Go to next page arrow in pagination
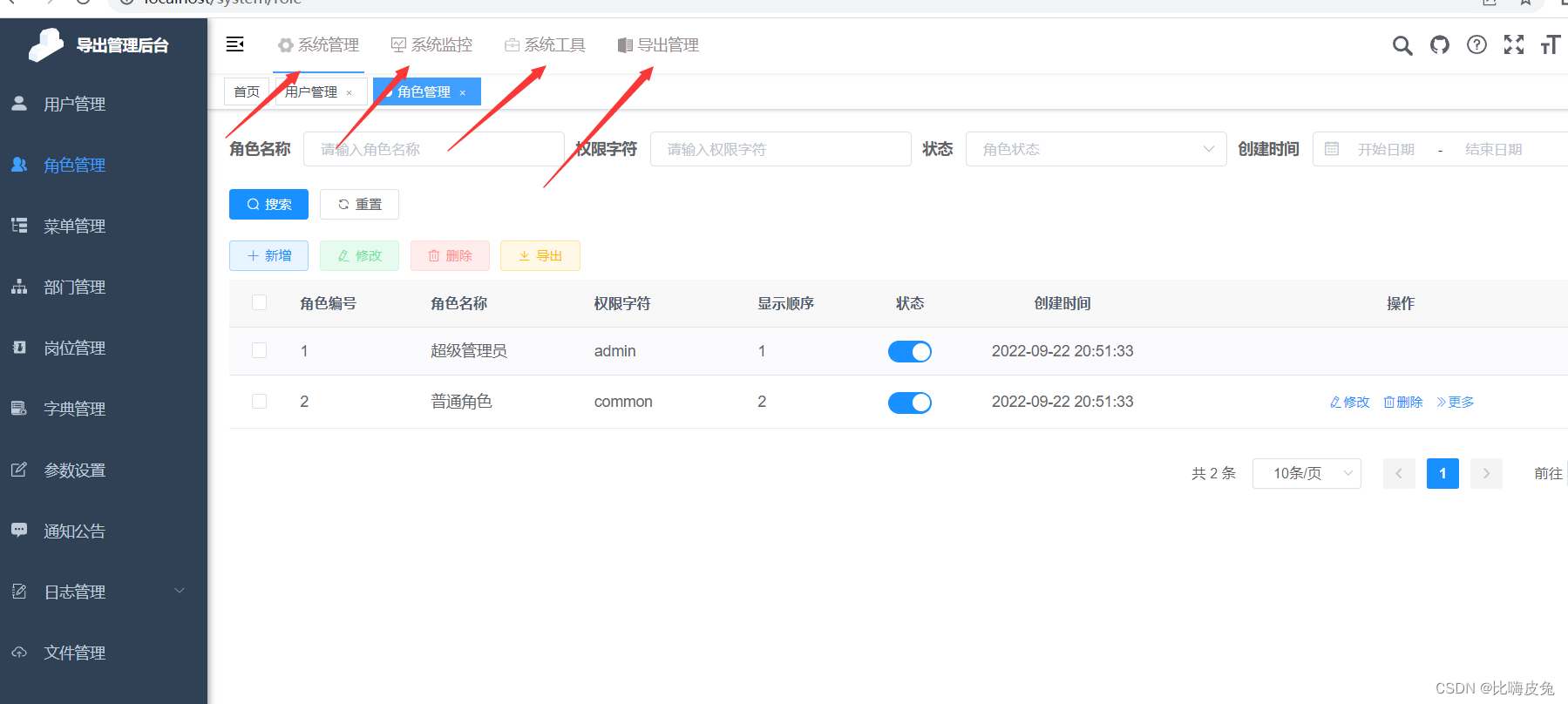 pyautogui.click(x=1486, y=473)
